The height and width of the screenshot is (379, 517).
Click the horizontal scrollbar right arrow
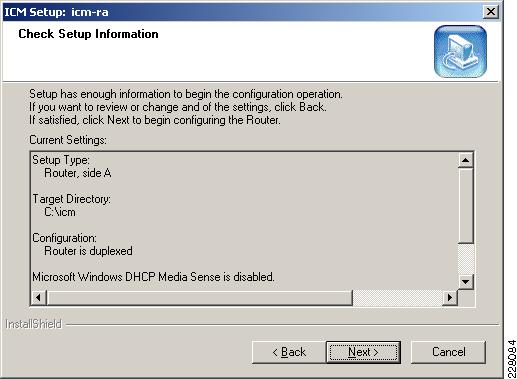(450, 297)
